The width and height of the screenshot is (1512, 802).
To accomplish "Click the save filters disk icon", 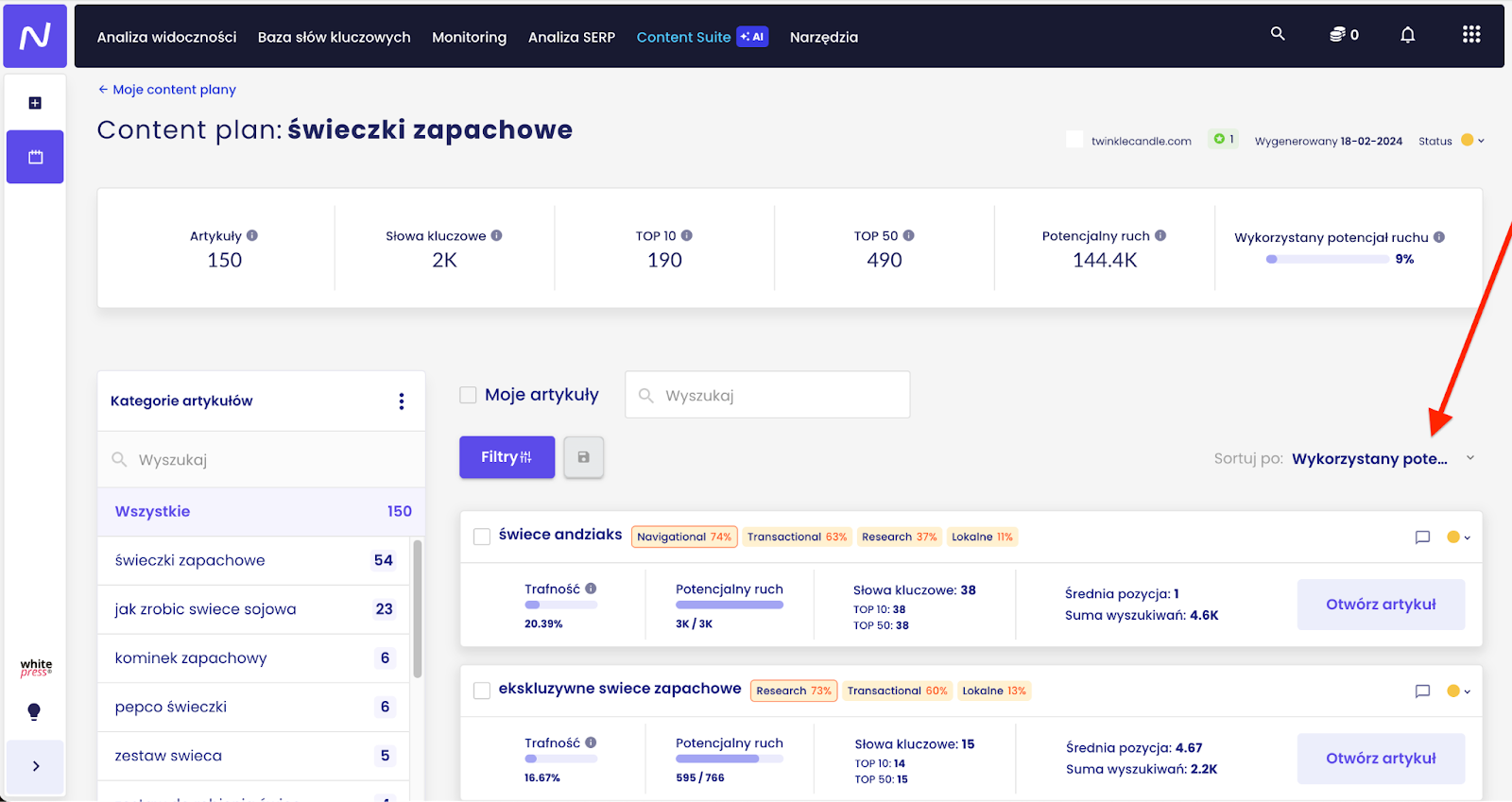I will [584, 457].
